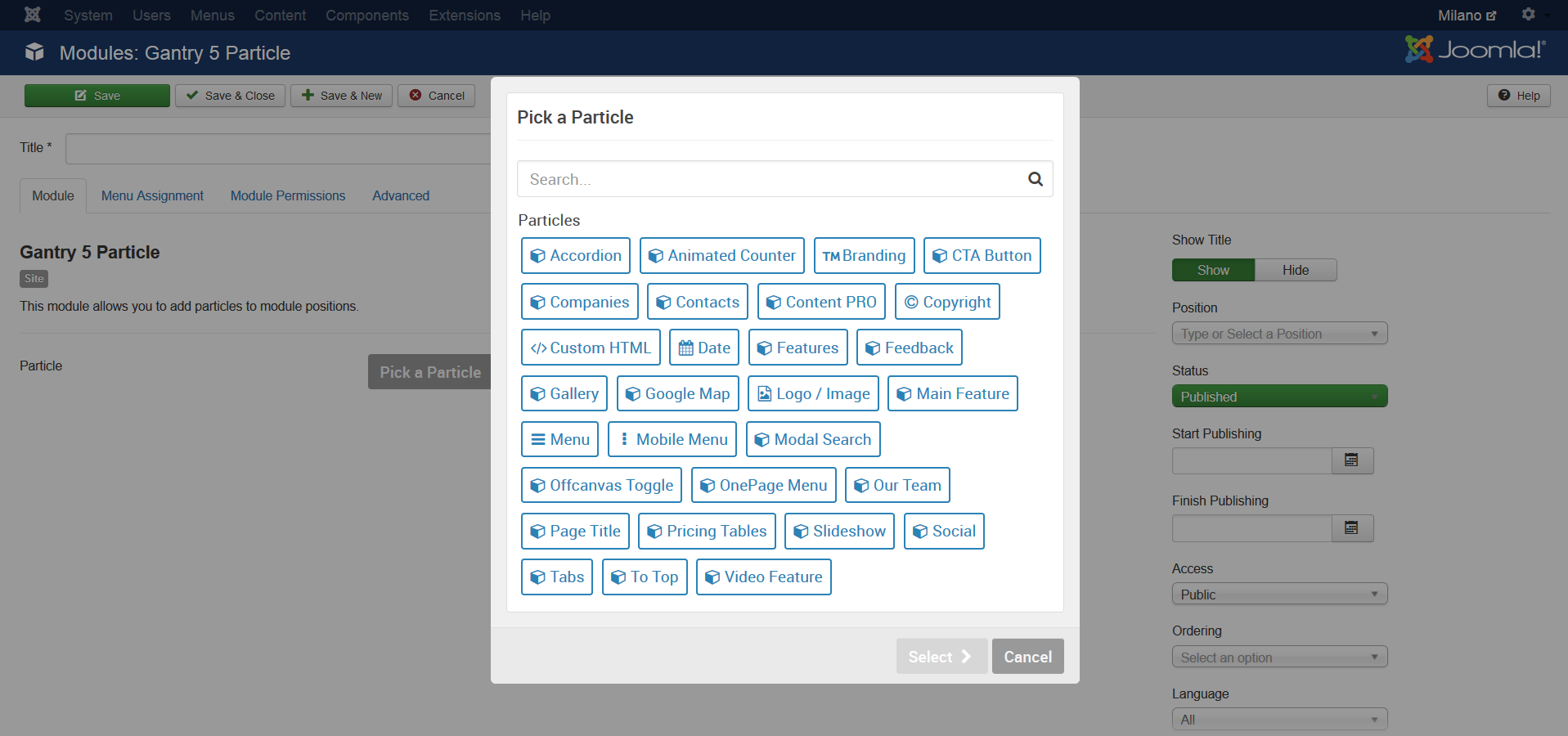1568x736 pixels.
Task: Click the settings gear icon in top bar
Action: 1528,15
